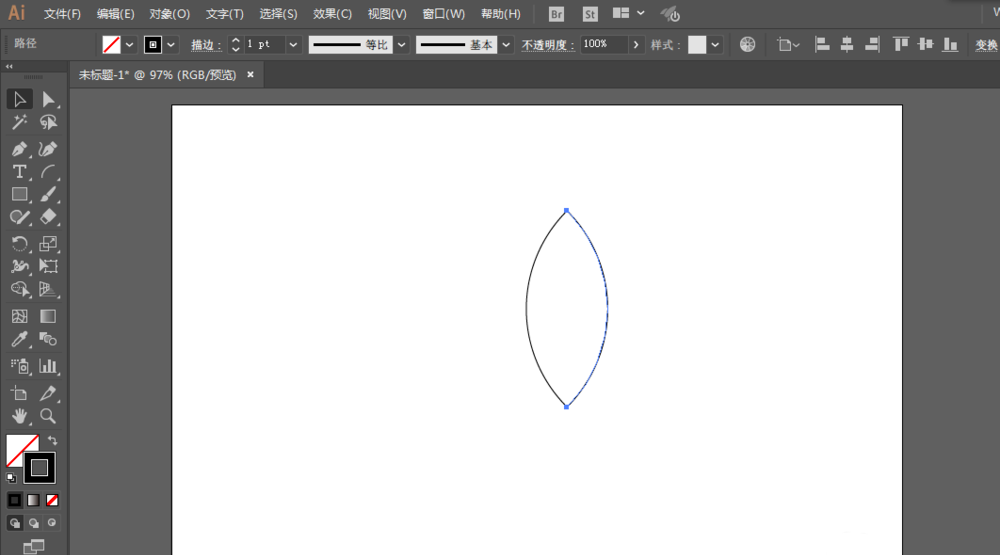Screen dimensions: 1000x555
Task: Select the Warp tool
Action: tap(19, 266)
